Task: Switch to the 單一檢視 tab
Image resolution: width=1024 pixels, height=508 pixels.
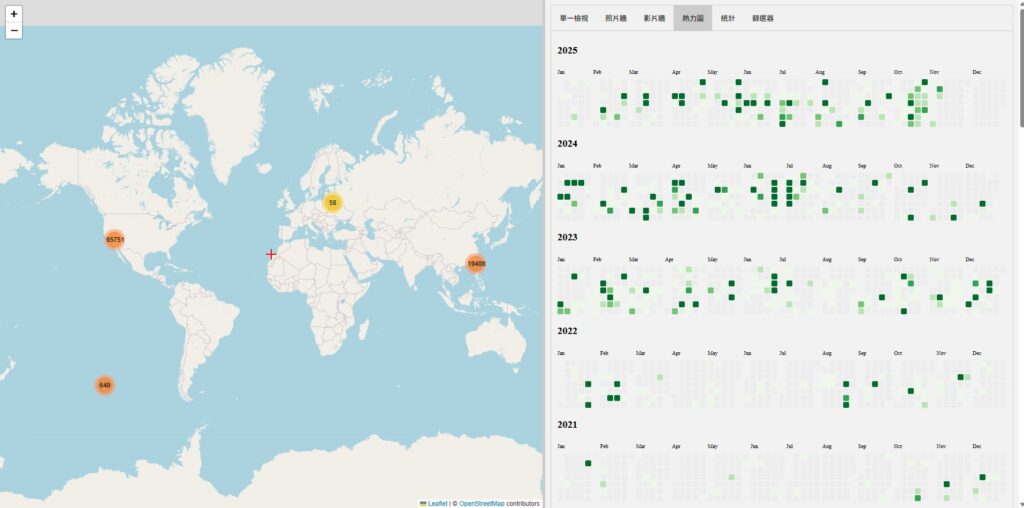Action: click(574, 18)
